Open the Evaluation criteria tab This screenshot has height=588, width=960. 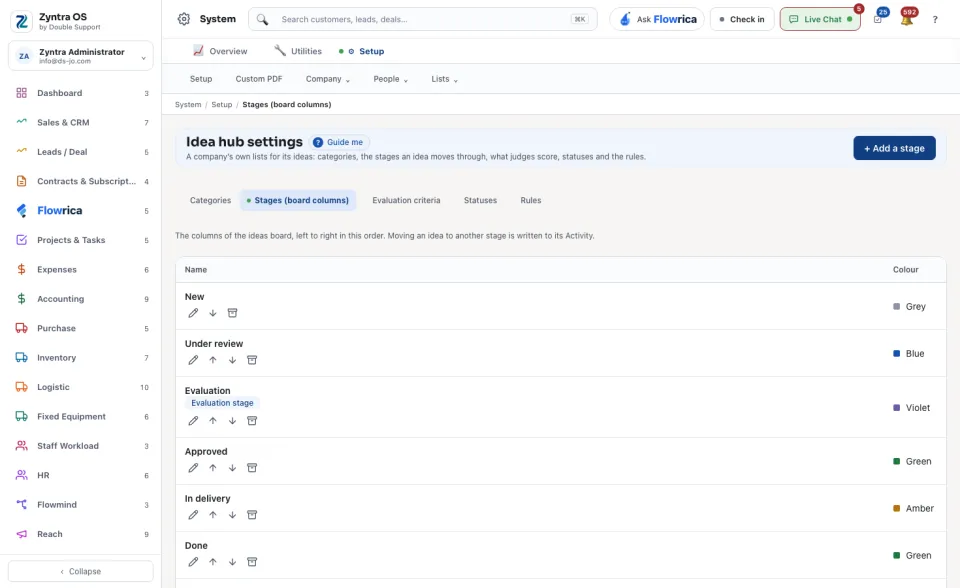pos(406,200)
